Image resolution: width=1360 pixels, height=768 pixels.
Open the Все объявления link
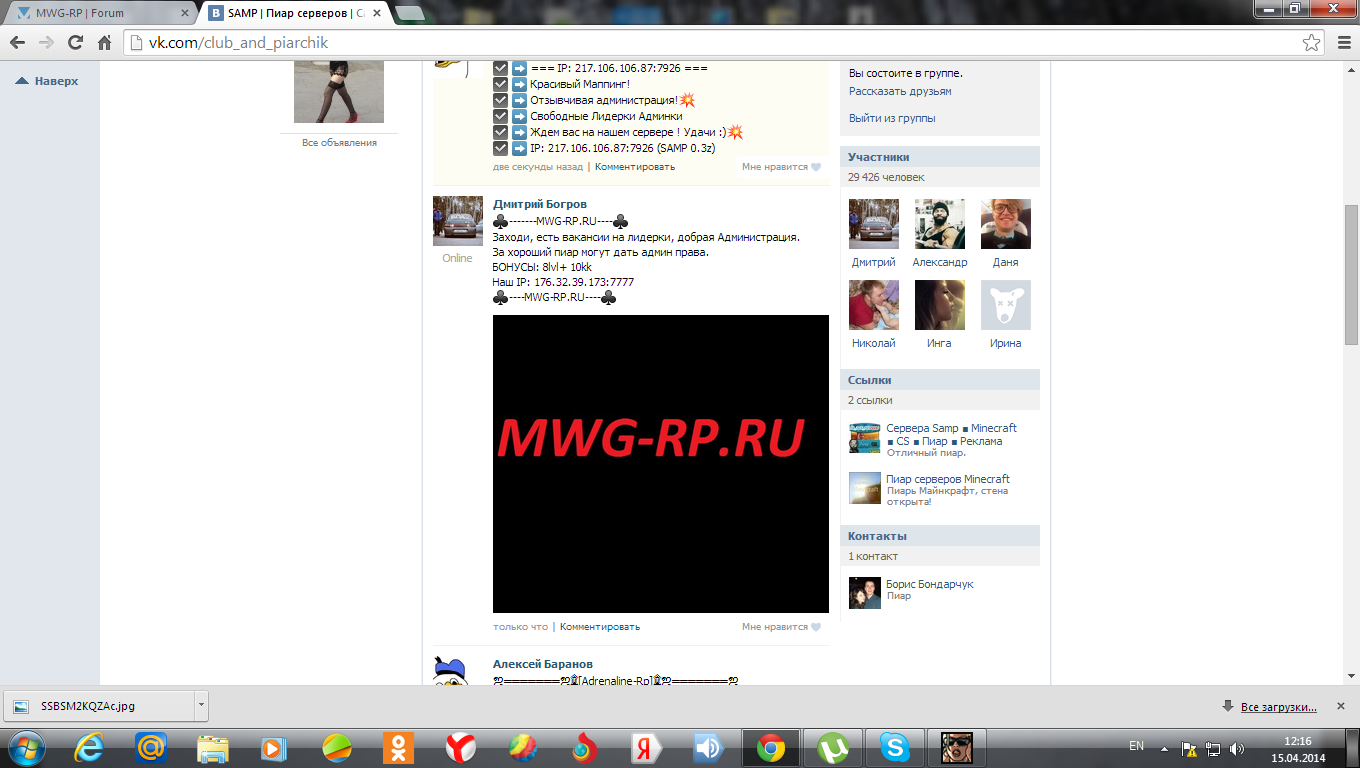(x=339, y=143)
